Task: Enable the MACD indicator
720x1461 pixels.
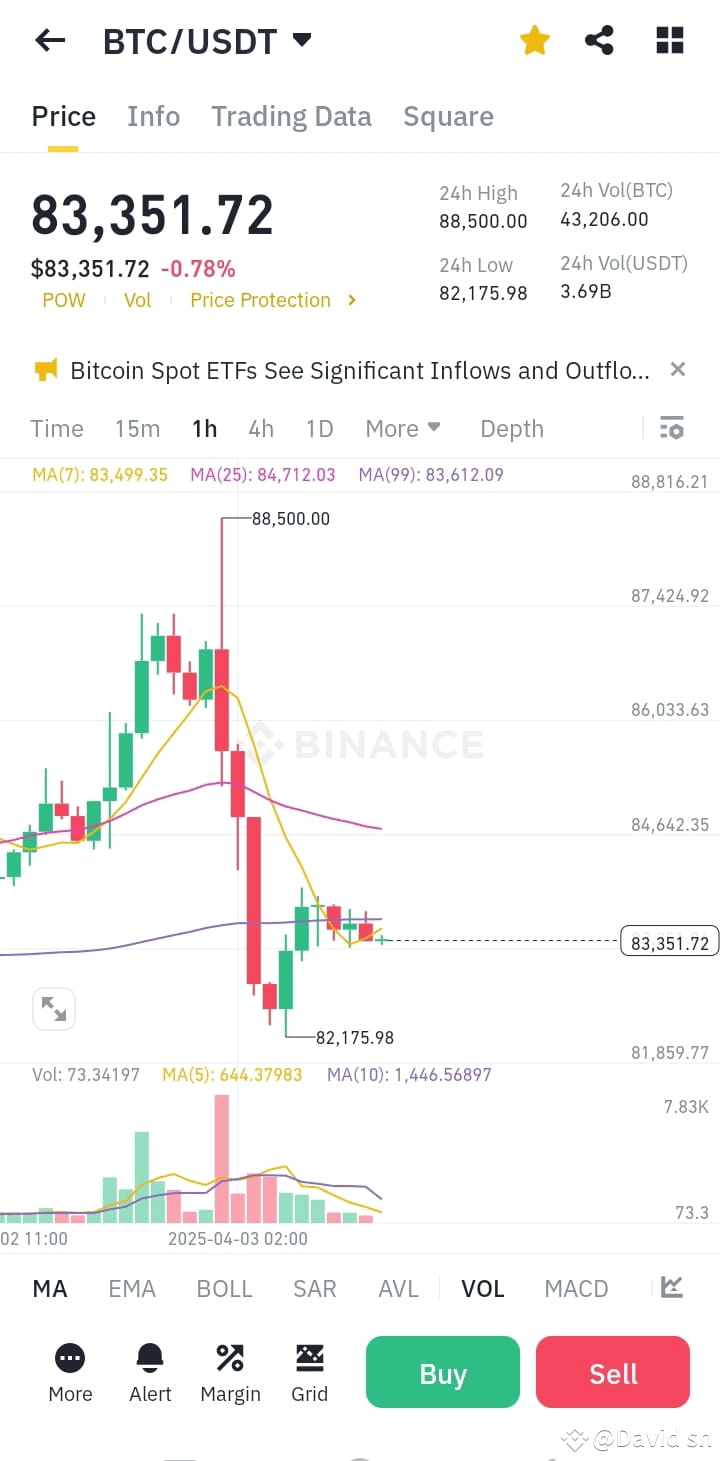Action: point(576,1289)
